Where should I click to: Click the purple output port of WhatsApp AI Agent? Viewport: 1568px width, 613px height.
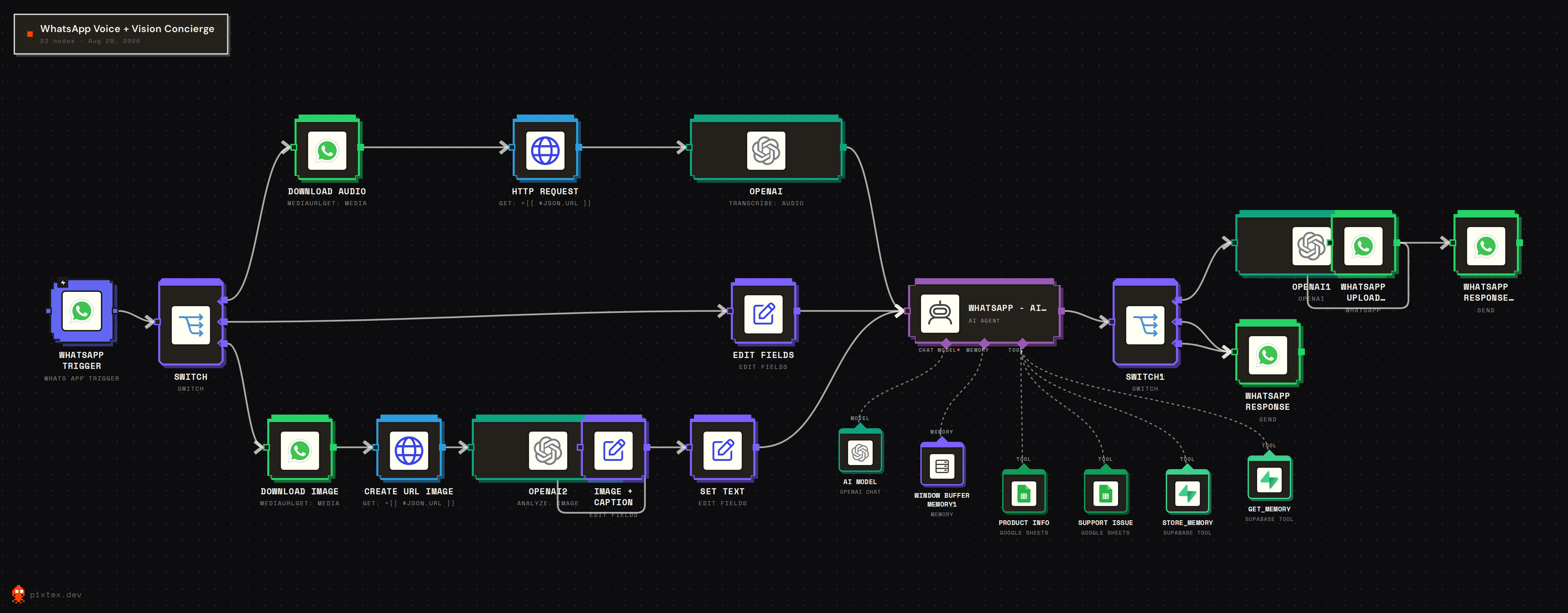(x=1061, y=311)
